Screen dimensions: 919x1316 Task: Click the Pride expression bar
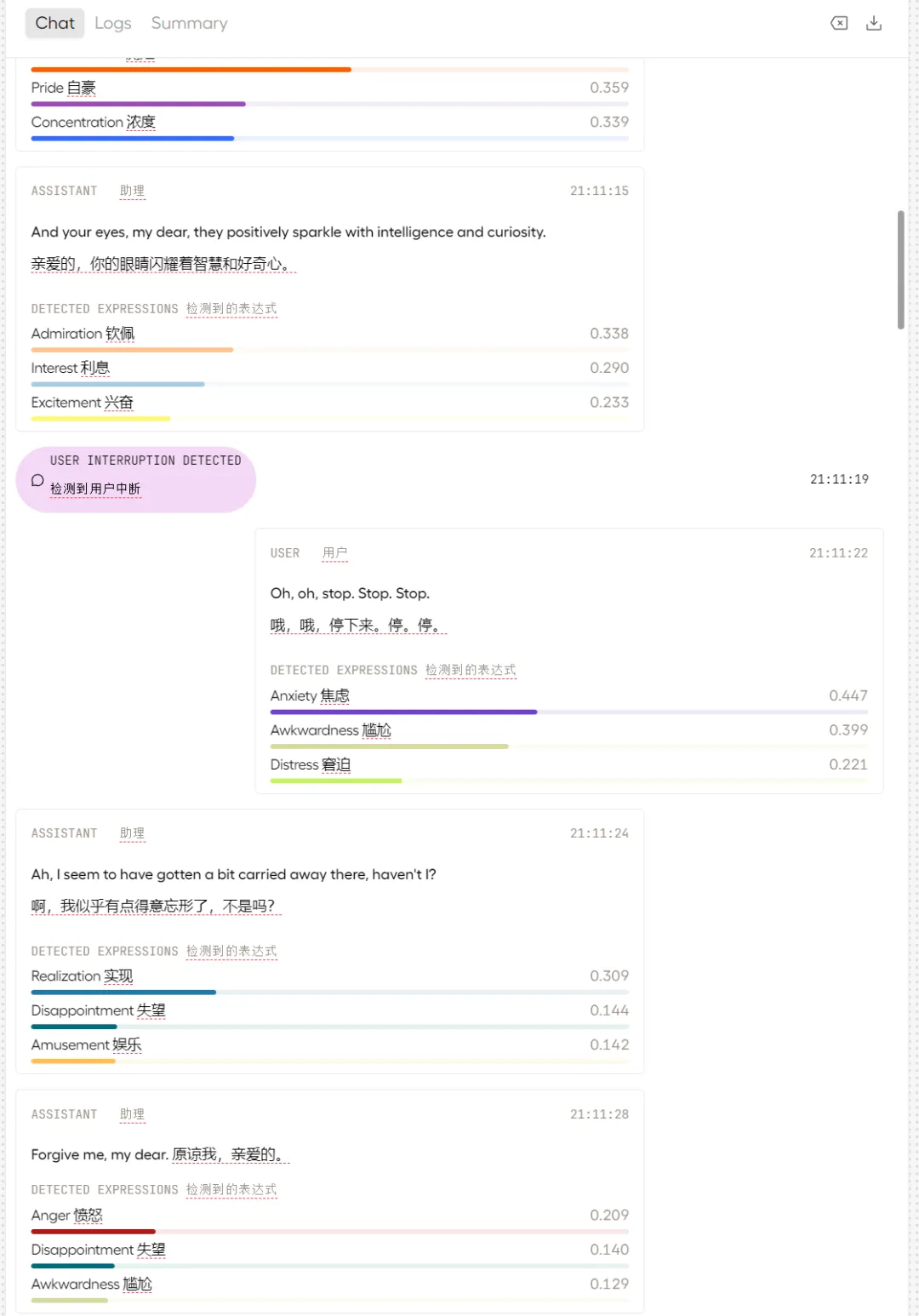click(329, 104)
